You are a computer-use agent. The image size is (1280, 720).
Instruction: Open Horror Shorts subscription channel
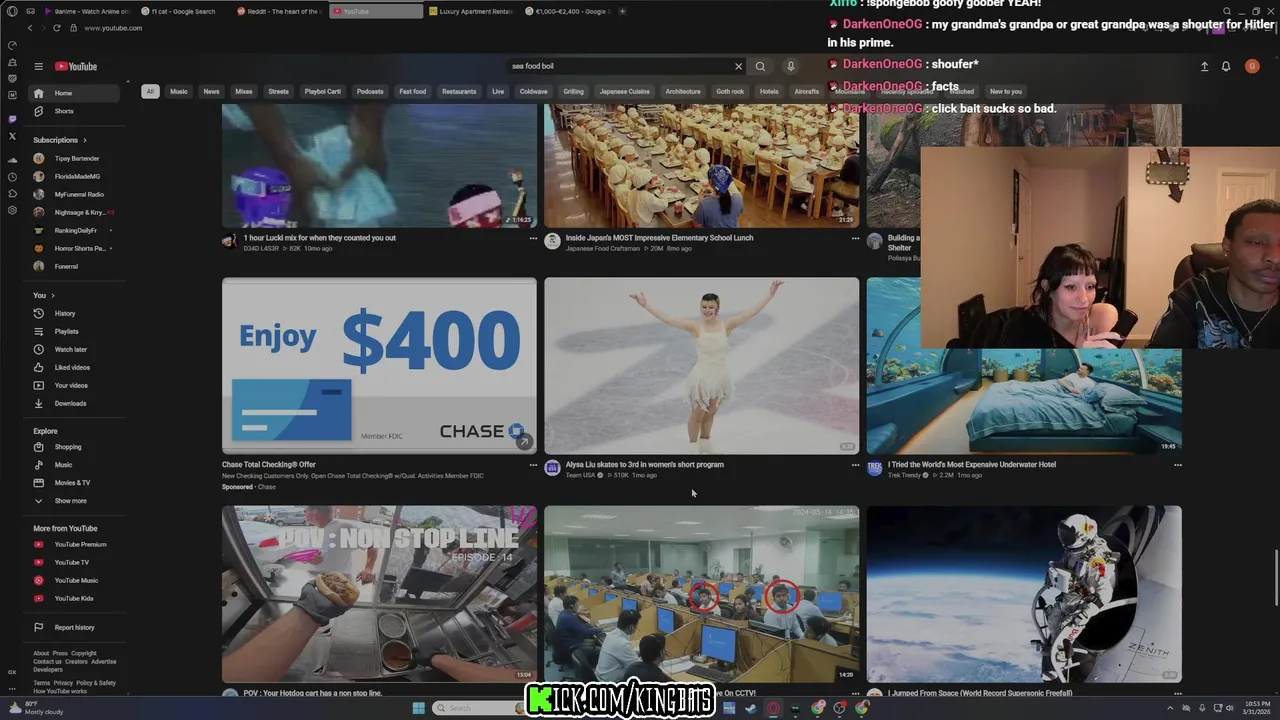75,249
